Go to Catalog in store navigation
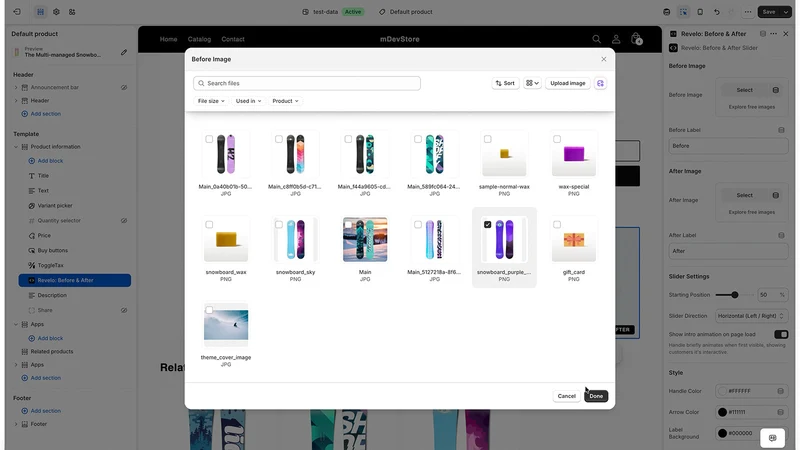The image size is (800, 450). click(199, 39)
